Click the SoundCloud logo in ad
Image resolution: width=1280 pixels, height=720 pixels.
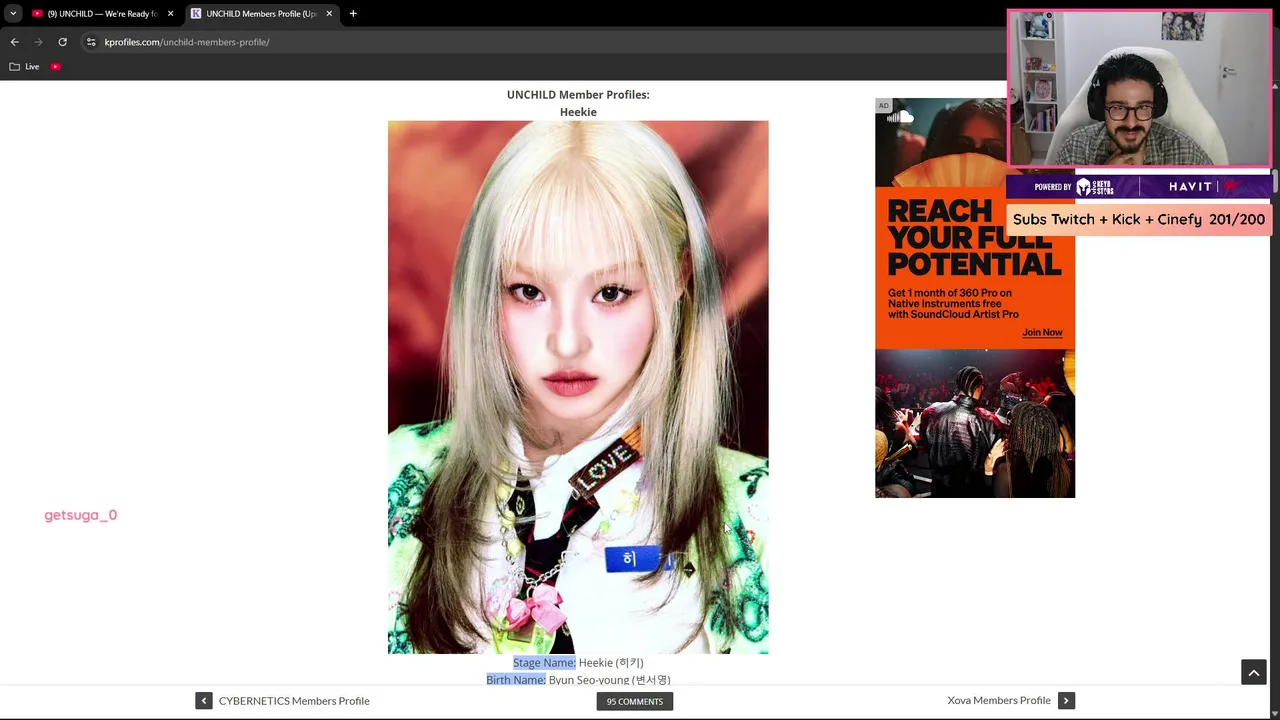tap(900, 117)
